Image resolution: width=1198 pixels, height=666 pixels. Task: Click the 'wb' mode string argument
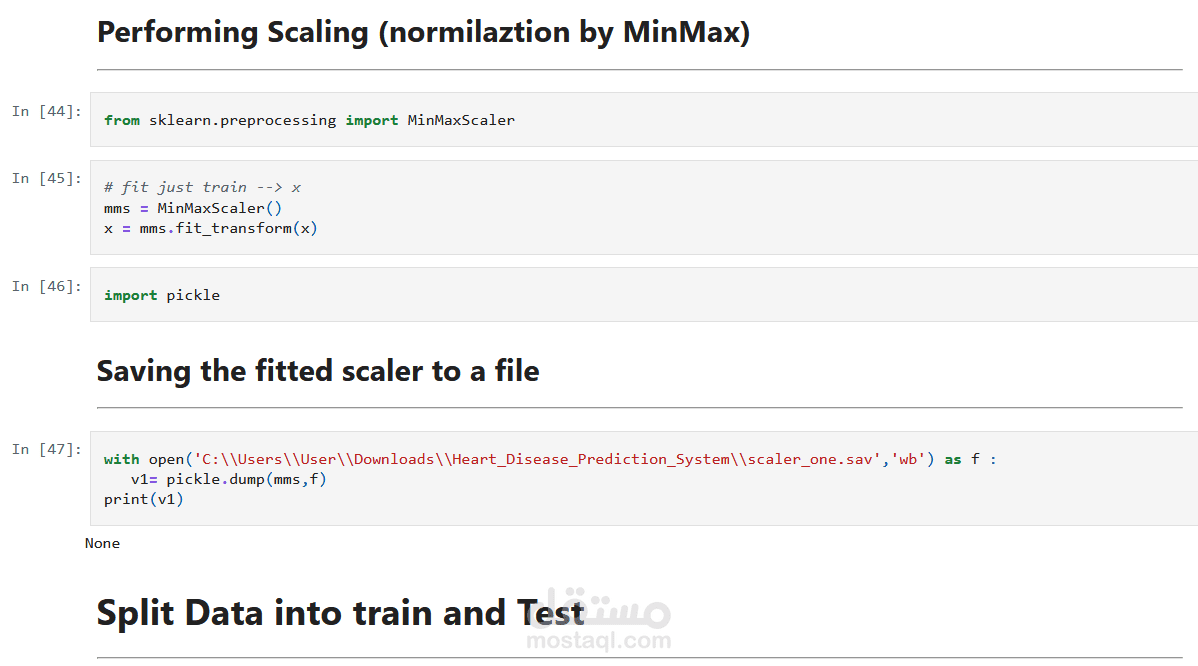click(x=908, y=459)
